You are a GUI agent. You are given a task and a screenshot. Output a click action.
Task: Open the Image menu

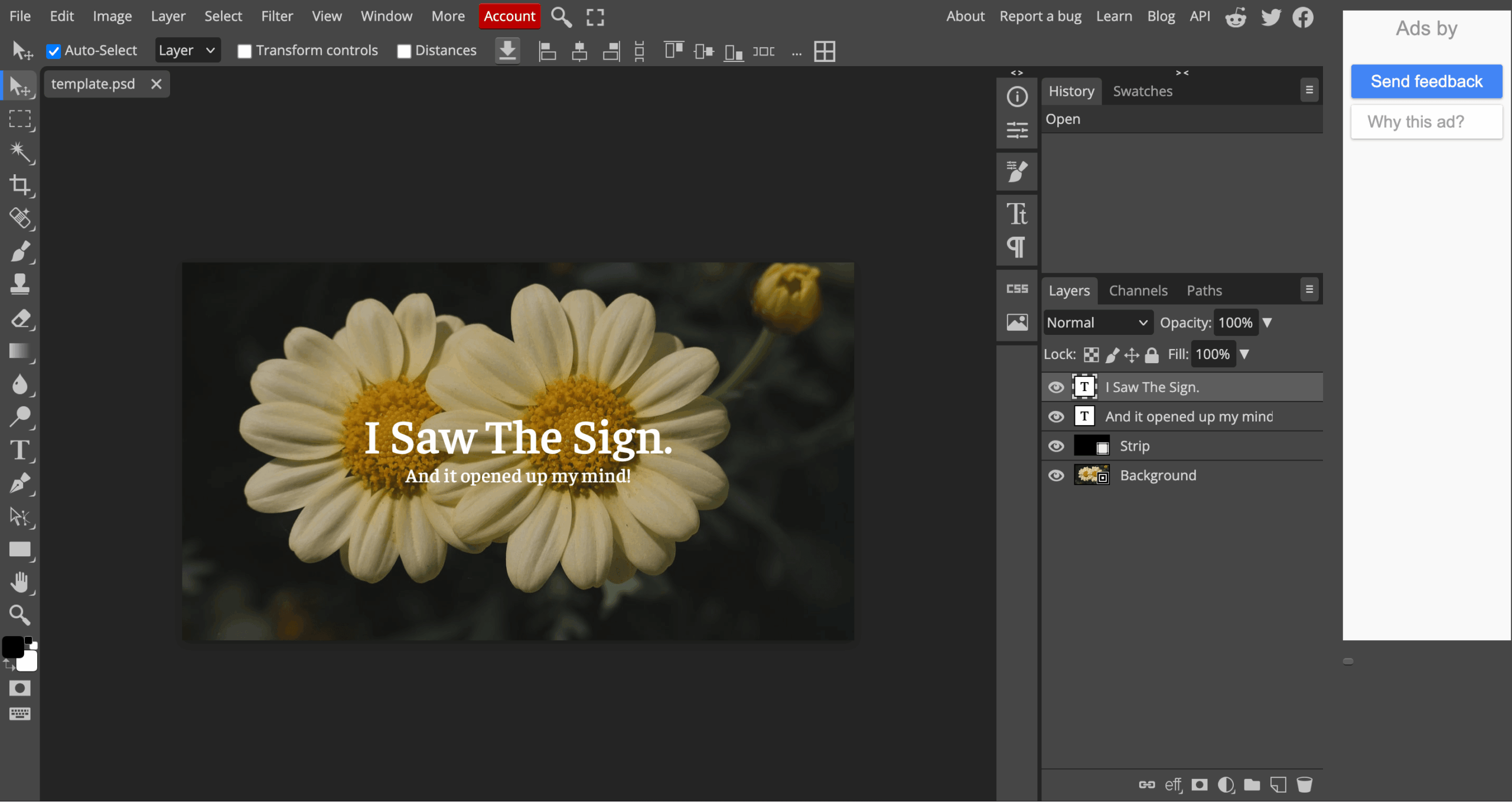click(112, 16)
